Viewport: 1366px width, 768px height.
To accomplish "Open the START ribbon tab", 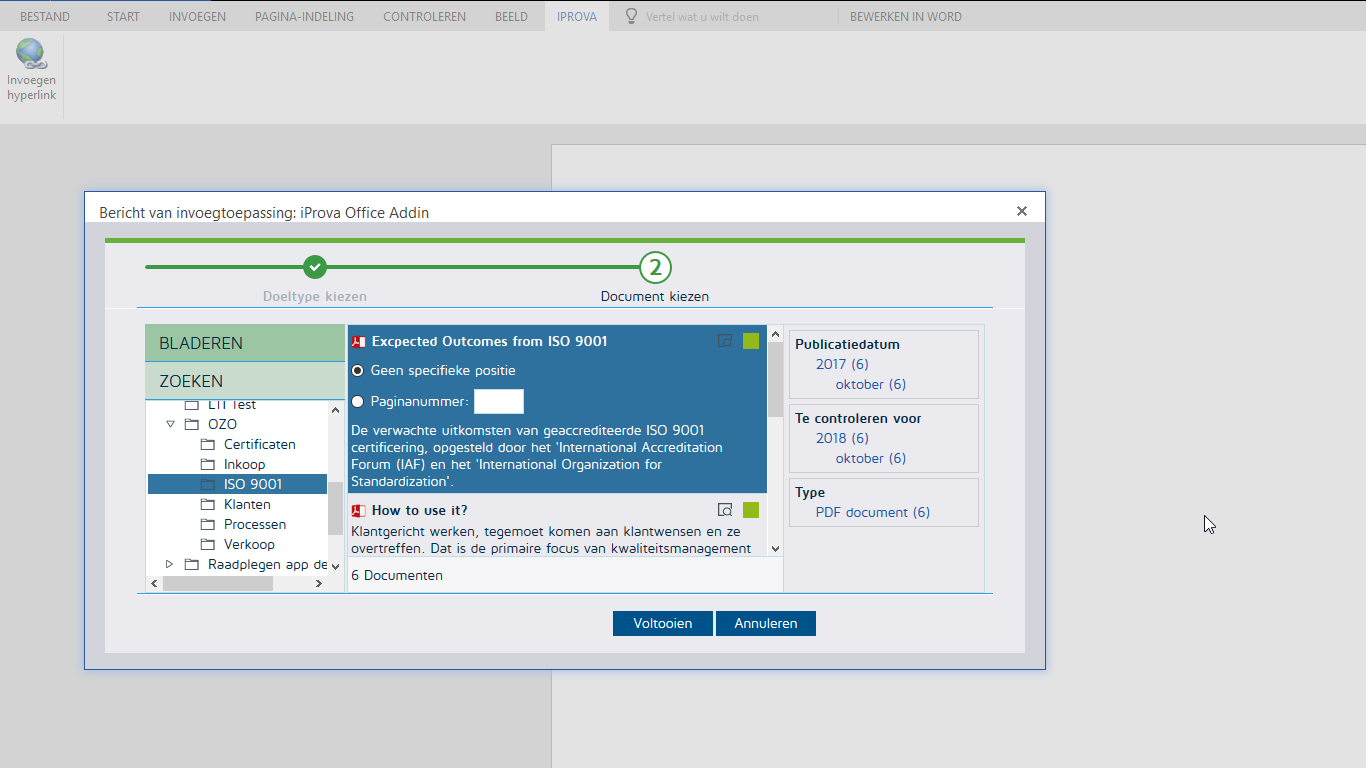I will coord(123,16).
